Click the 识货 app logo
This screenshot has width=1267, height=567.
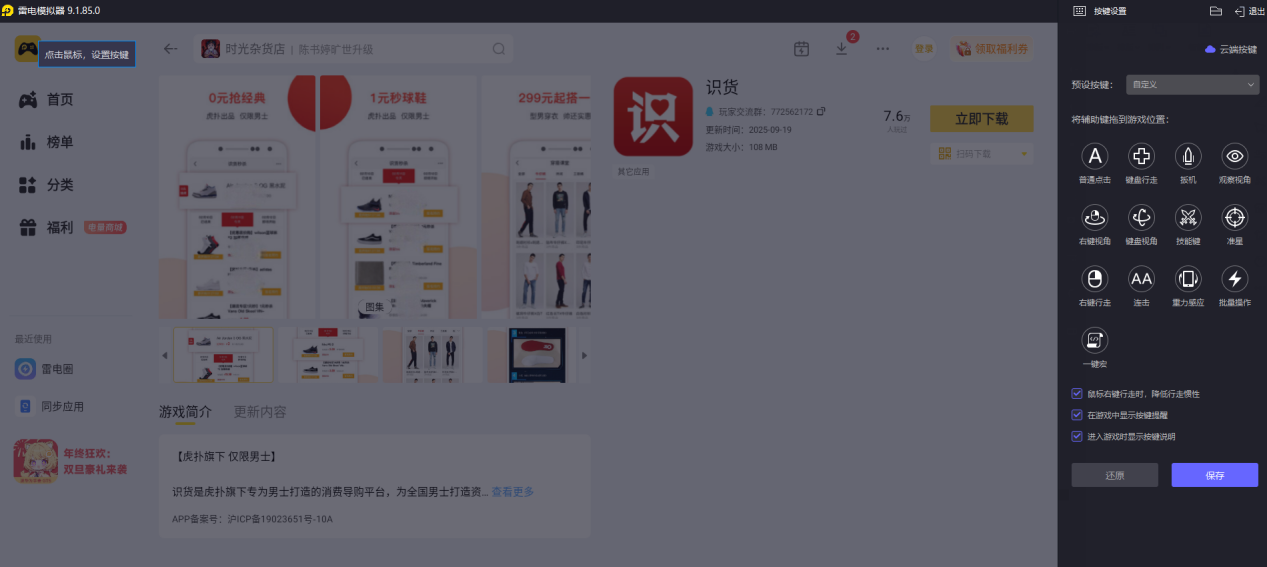[x=653, y=117]
